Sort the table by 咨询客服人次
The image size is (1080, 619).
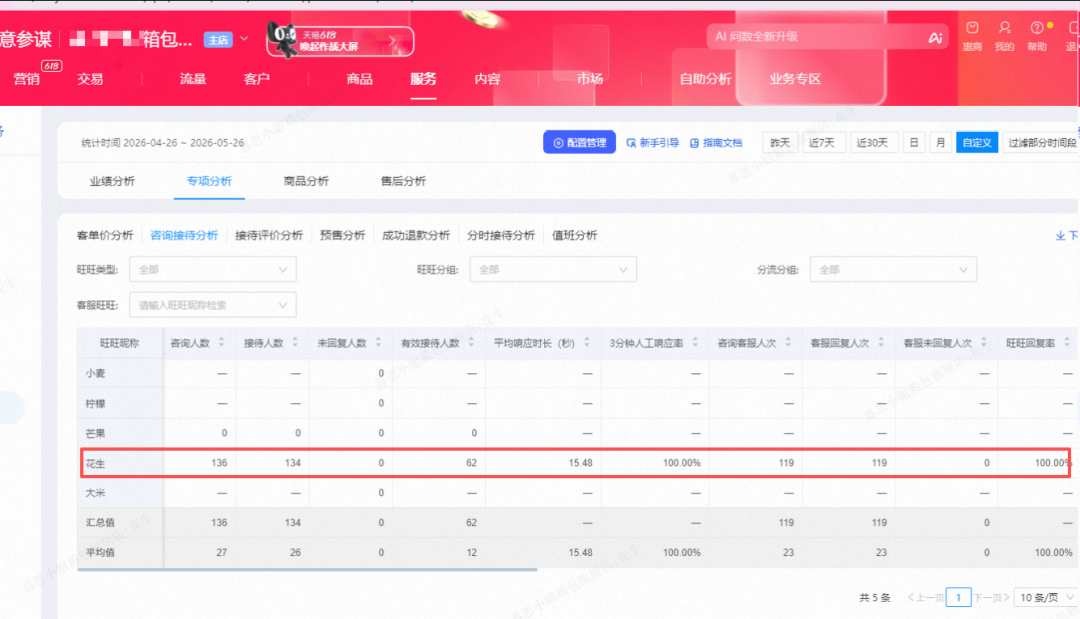pyautogui.click(x=789, y=342)
